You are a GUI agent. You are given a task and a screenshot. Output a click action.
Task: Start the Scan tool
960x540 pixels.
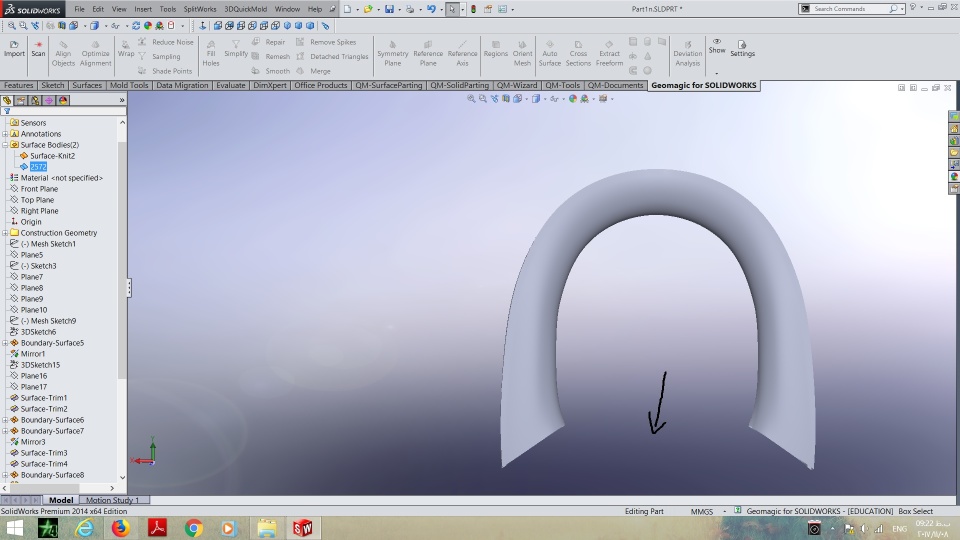[x=38, y=48]
